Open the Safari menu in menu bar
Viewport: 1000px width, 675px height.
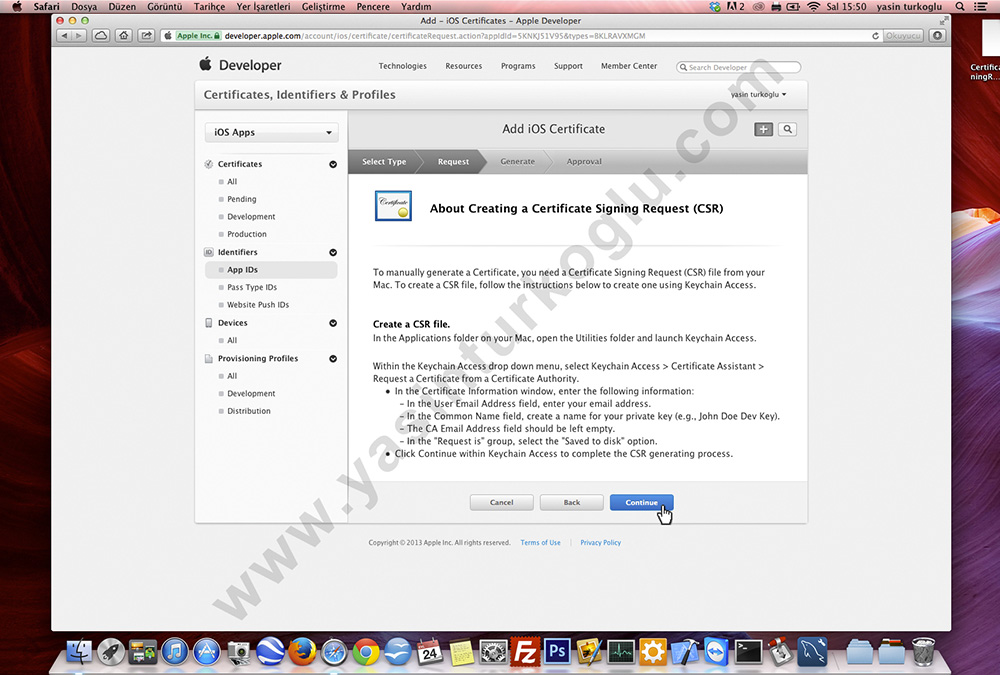point(47,6)
